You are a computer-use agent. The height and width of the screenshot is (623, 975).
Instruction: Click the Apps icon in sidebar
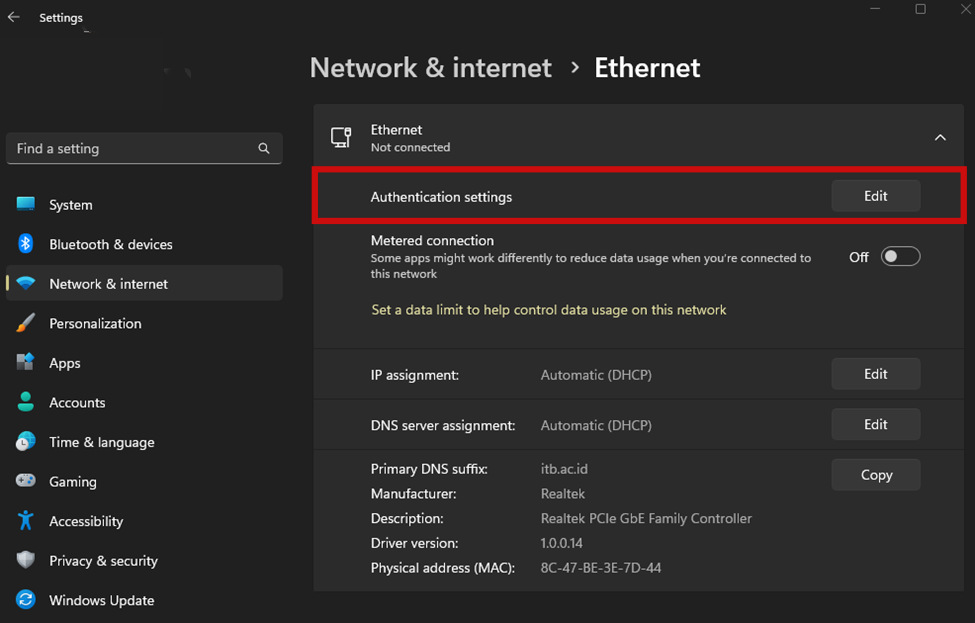click(26, 363)
